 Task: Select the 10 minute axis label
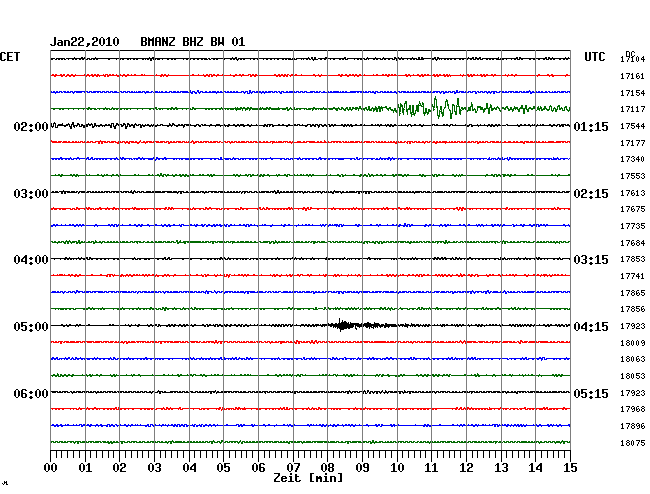397,468
